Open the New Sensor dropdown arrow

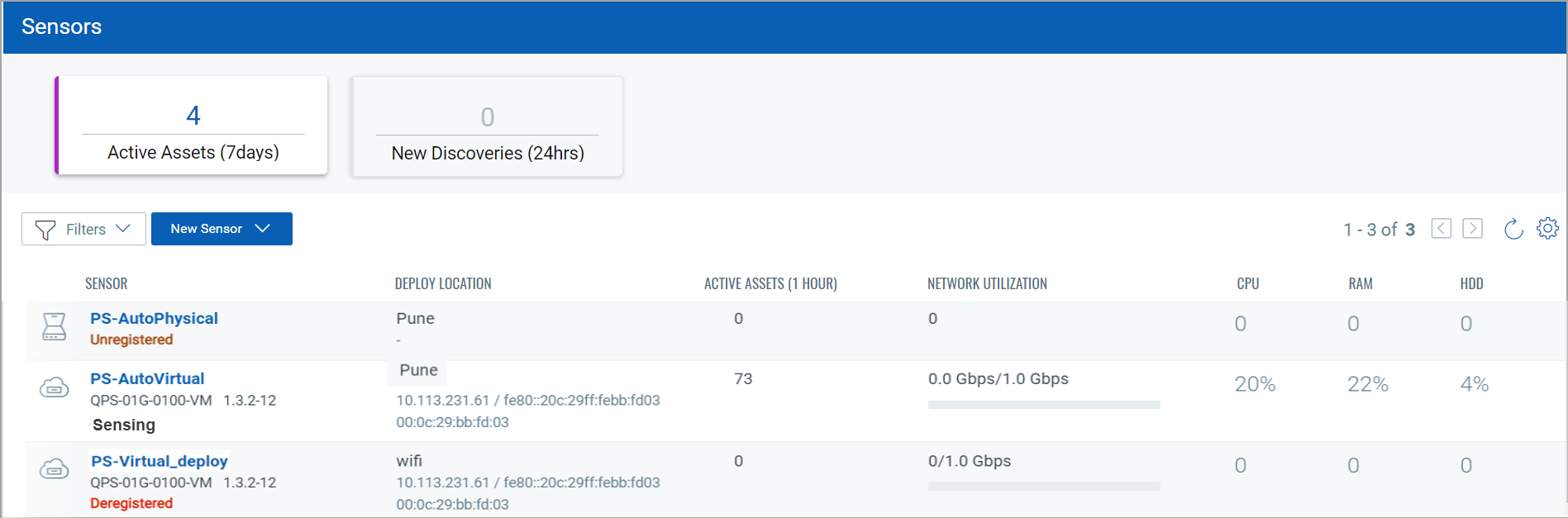coord(263,229)
